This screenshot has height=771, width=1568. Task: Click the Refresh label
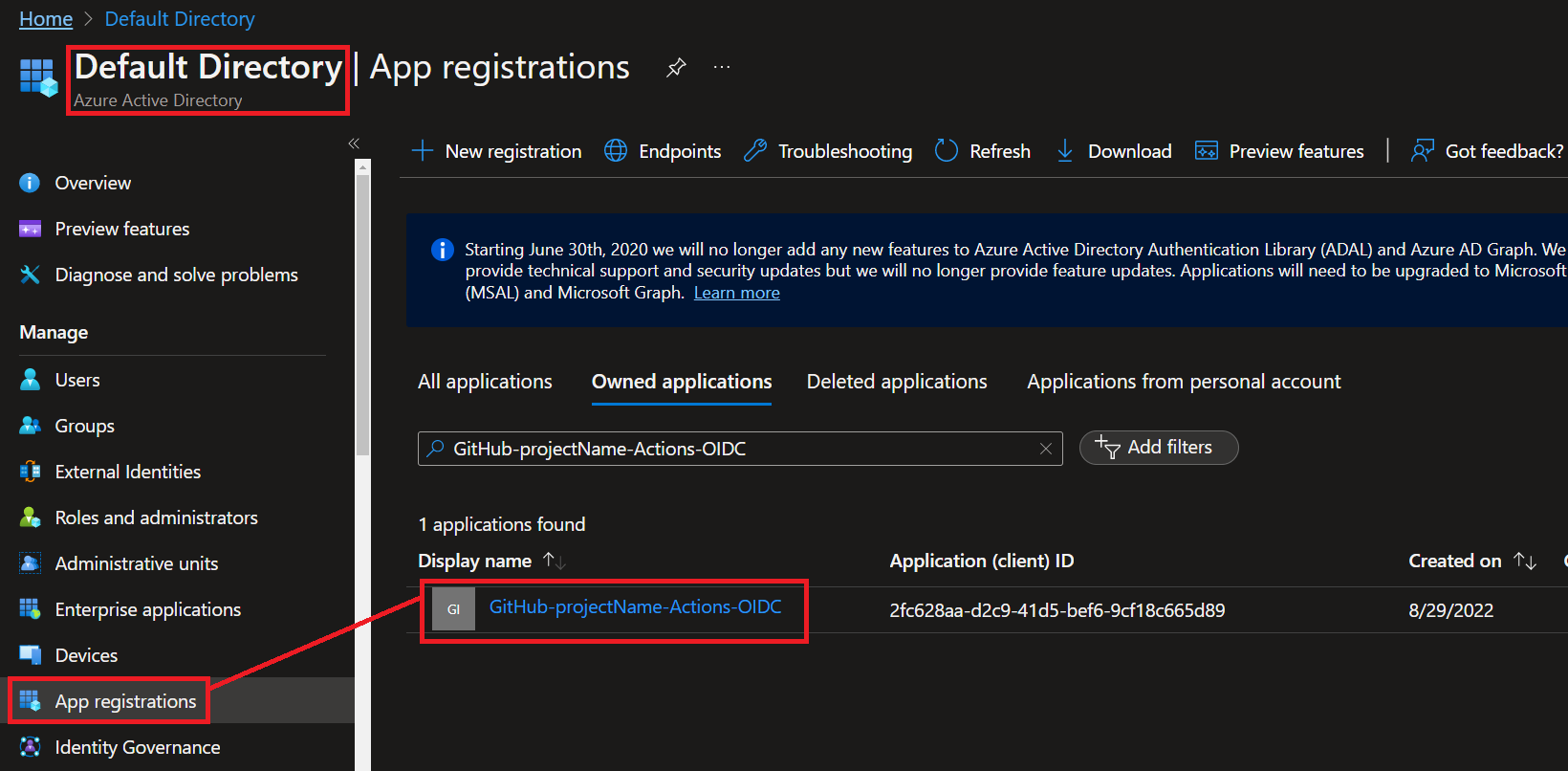(x=1000, y=151)
